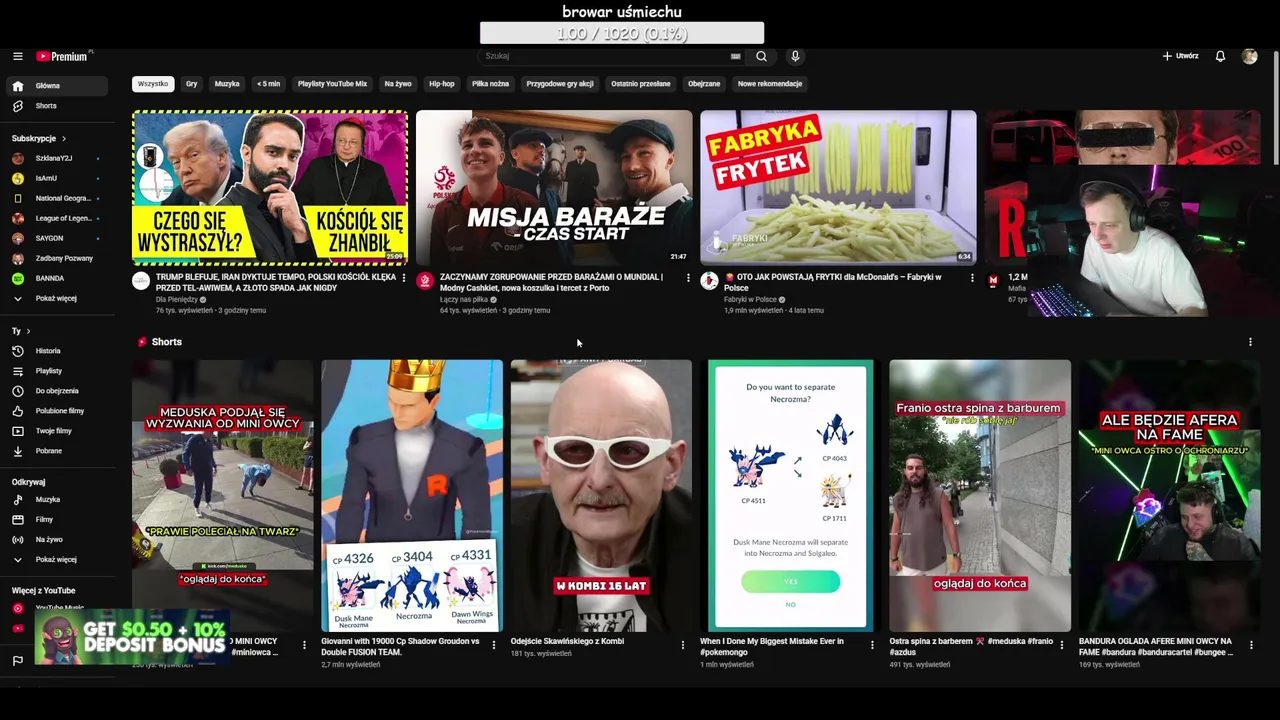The width and height of the screenshot is (1280, 720).
Task: Select the Obejrzane filter chip
Action: pos(704,84)
